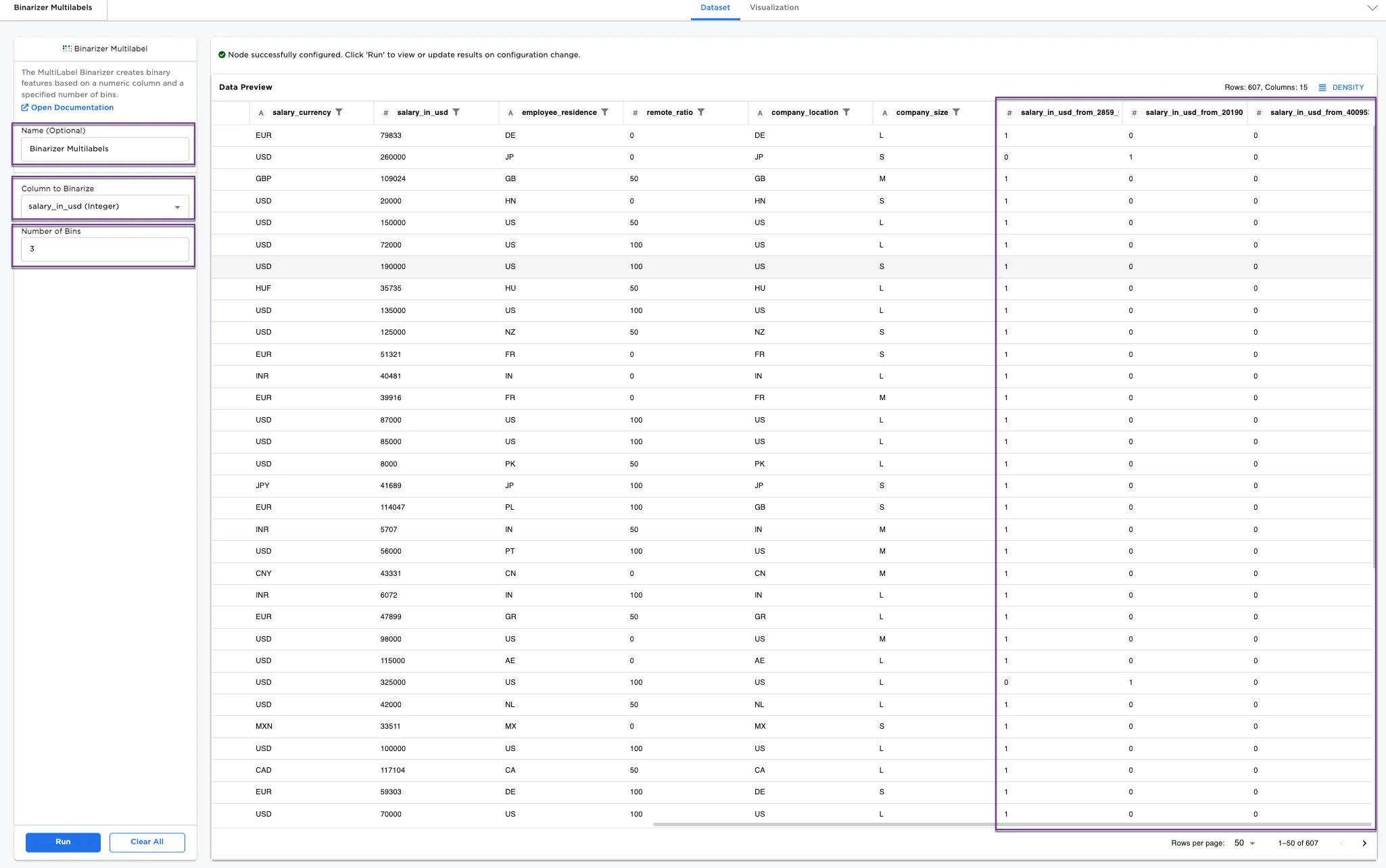The height and width of the screenshot is (868, 1386).
Task: Click the Clear All button
Action: pos(147,842)
